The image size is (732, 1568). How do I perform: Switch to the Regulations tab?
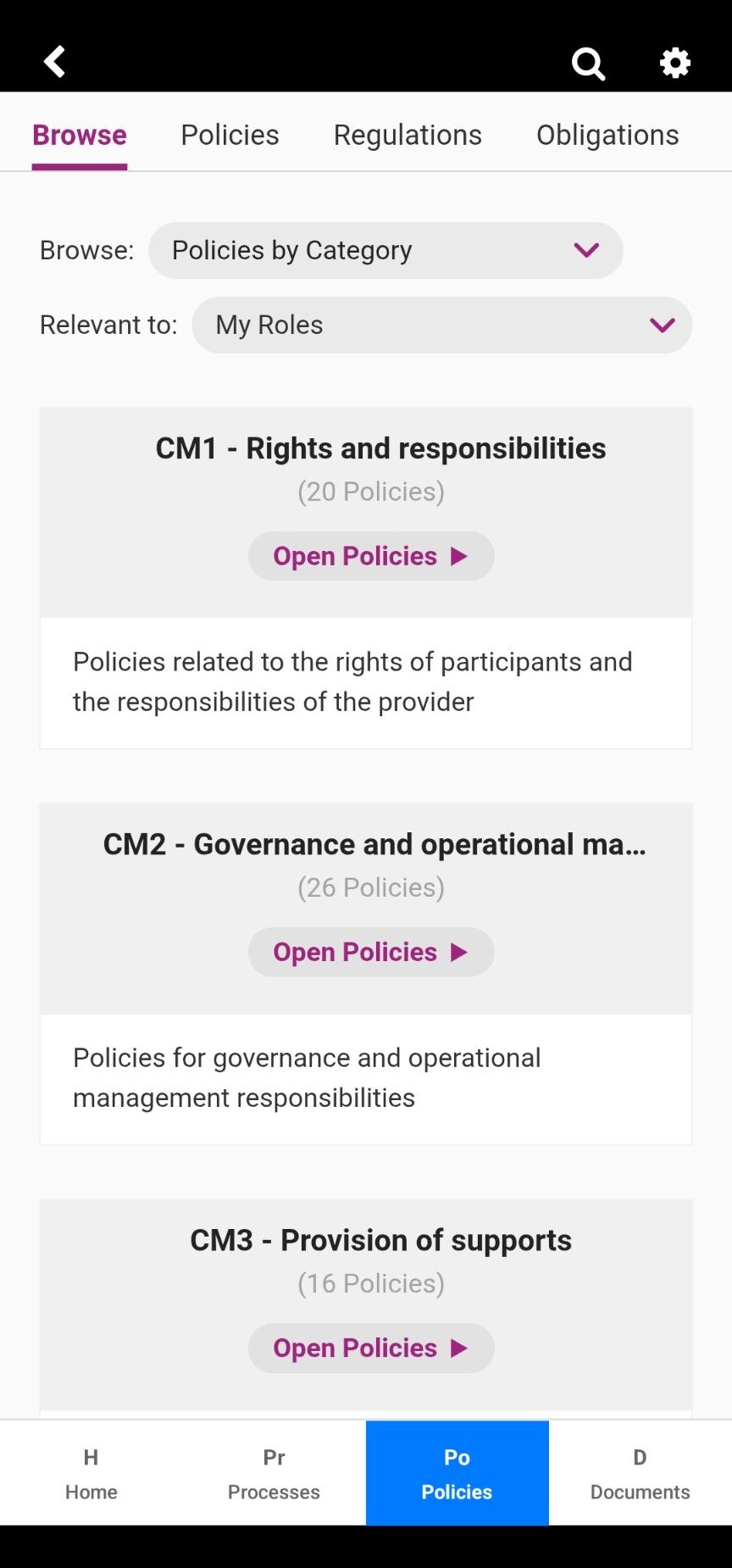point(408,135)
